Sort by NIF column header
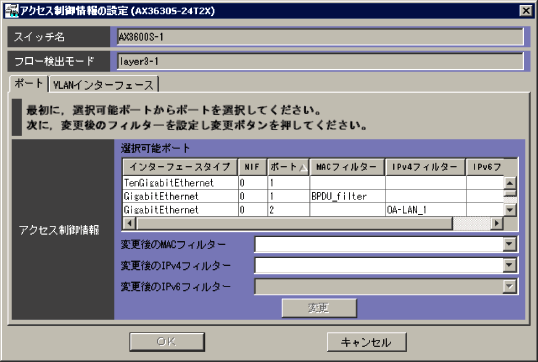The image size is (538, 362). 252,167
